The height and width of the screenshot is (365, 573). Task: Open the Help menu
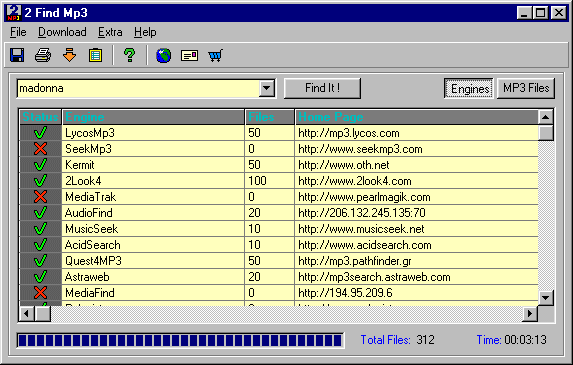point(145,32)
